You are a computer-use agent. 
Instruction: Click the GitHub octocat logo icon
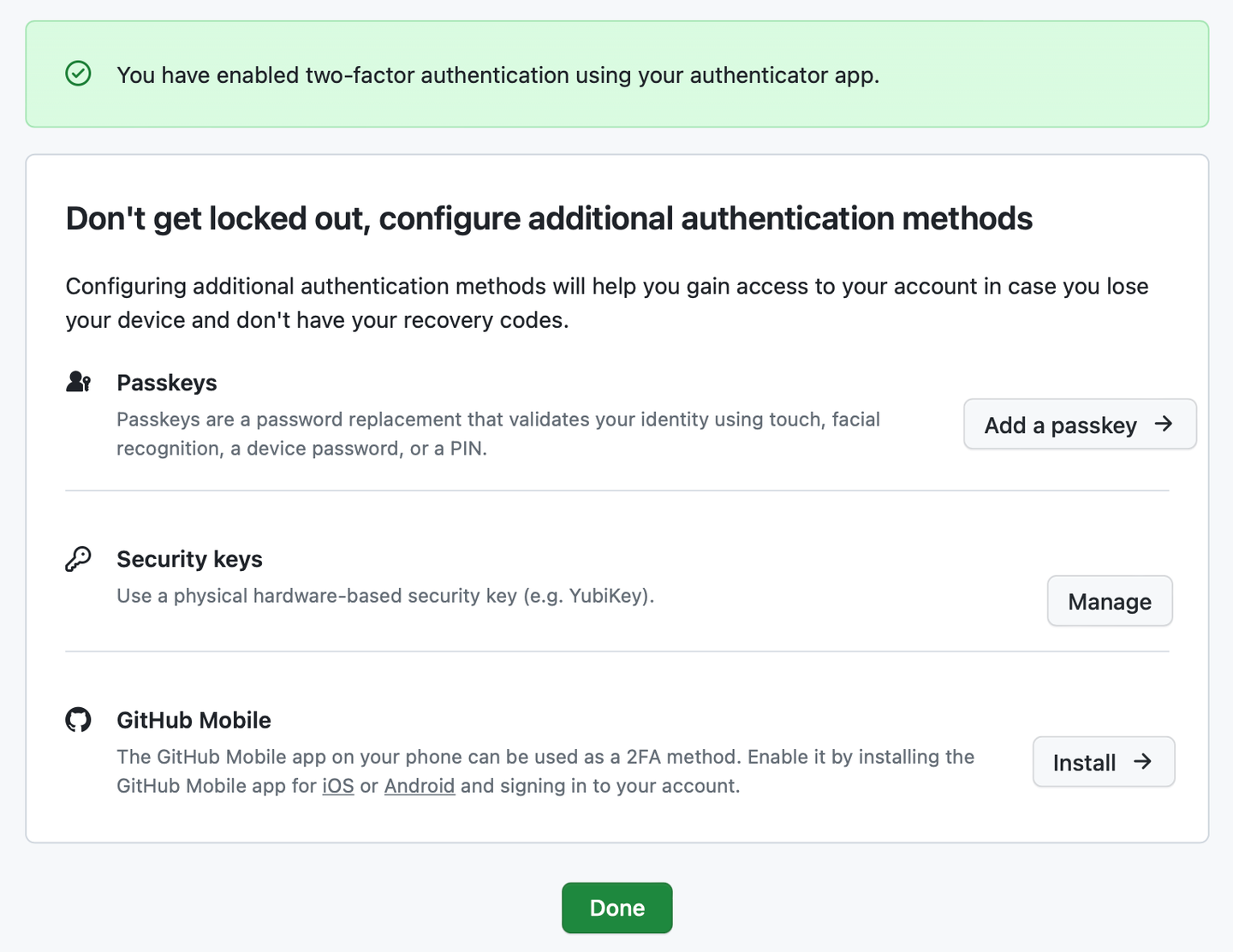(x=78, y=720)
